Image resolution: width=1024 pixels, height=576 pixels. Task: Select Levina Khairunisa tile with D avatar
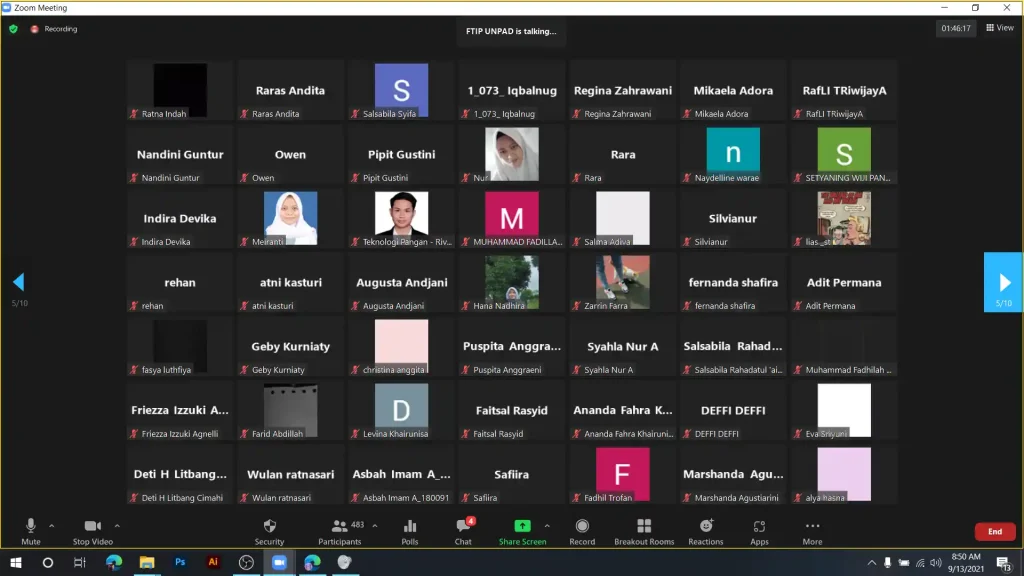click(401, 410)
